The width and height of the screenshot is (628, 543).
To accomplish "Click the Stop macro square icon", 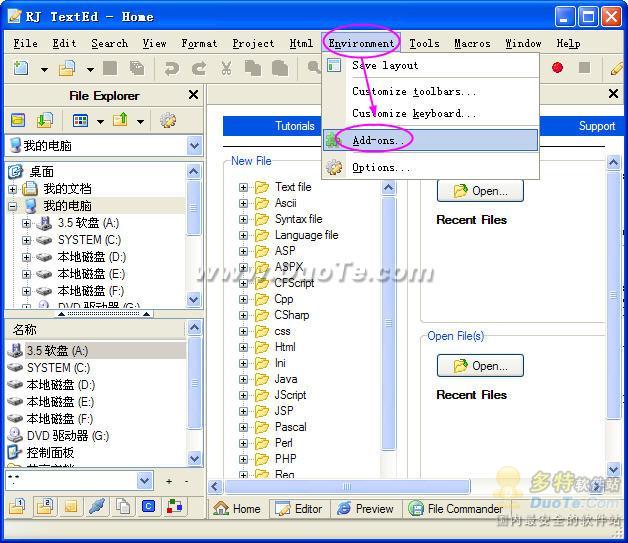I will coord(584,67).
